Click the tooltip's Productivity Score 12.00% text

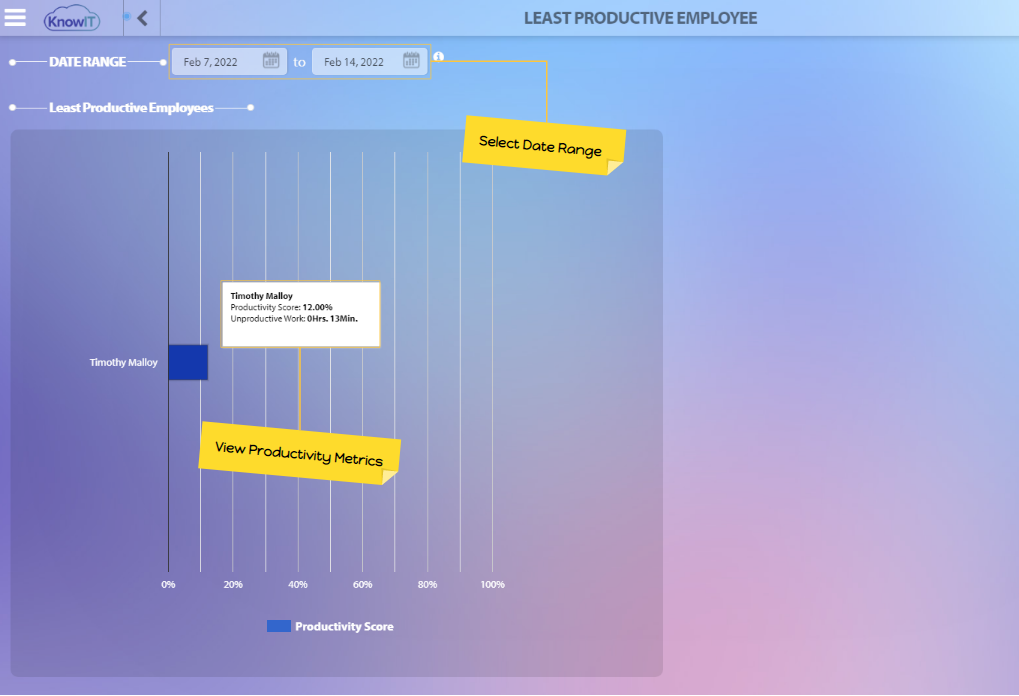click(x=281, y=307)
